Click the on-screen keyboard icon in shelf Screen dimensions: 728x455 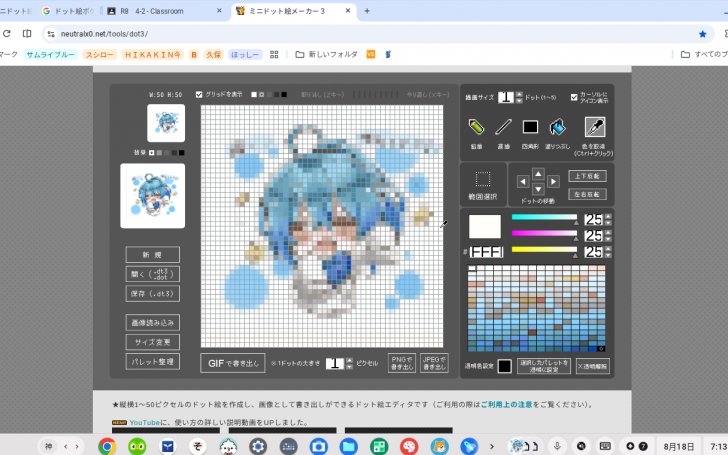click(604, 446)
